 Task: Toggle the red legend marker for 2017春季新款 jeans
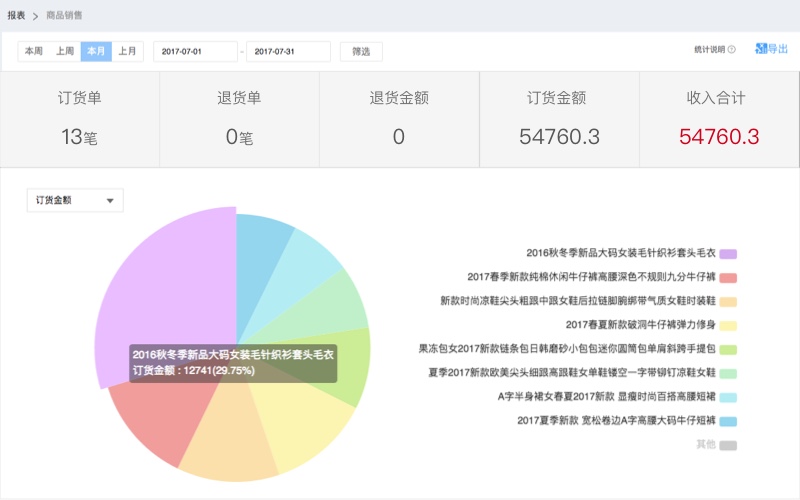728,277
